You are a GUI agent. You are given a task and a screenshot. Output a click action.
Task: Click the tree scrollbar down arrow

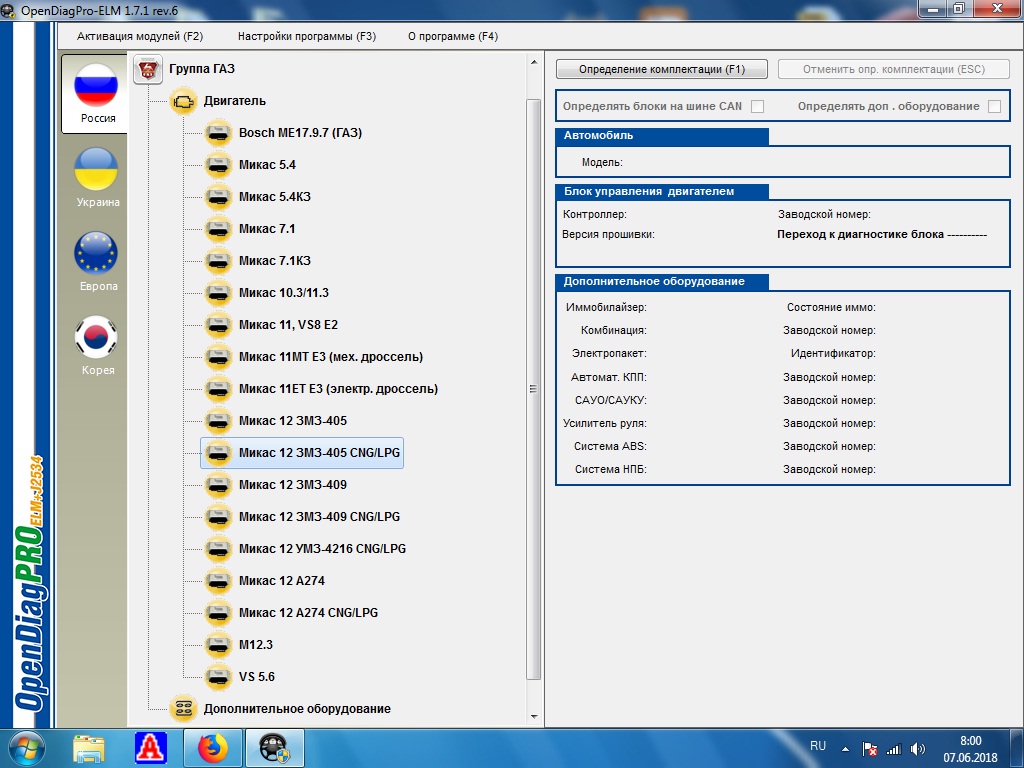click(x=534, y=717)
